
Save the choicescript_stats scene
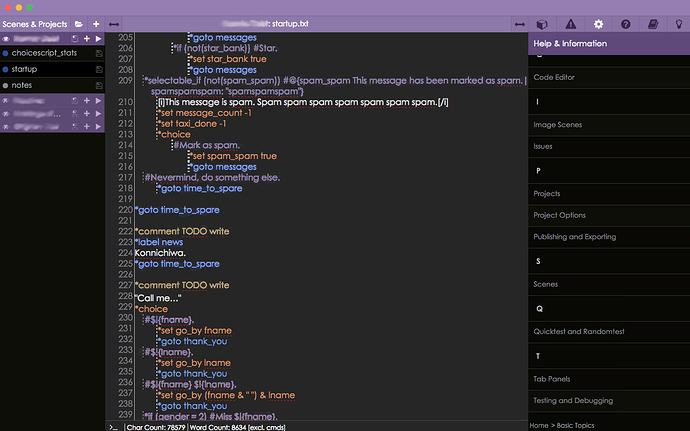[x=99, y=53]
